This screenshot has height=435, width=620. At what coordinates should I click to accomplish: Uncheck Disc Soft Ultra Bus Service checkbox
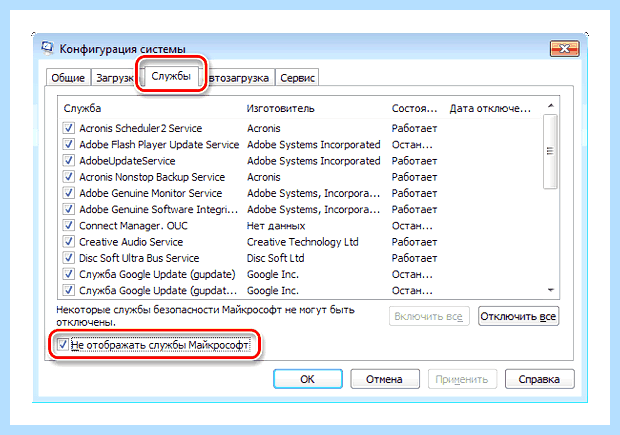point(68,257)
